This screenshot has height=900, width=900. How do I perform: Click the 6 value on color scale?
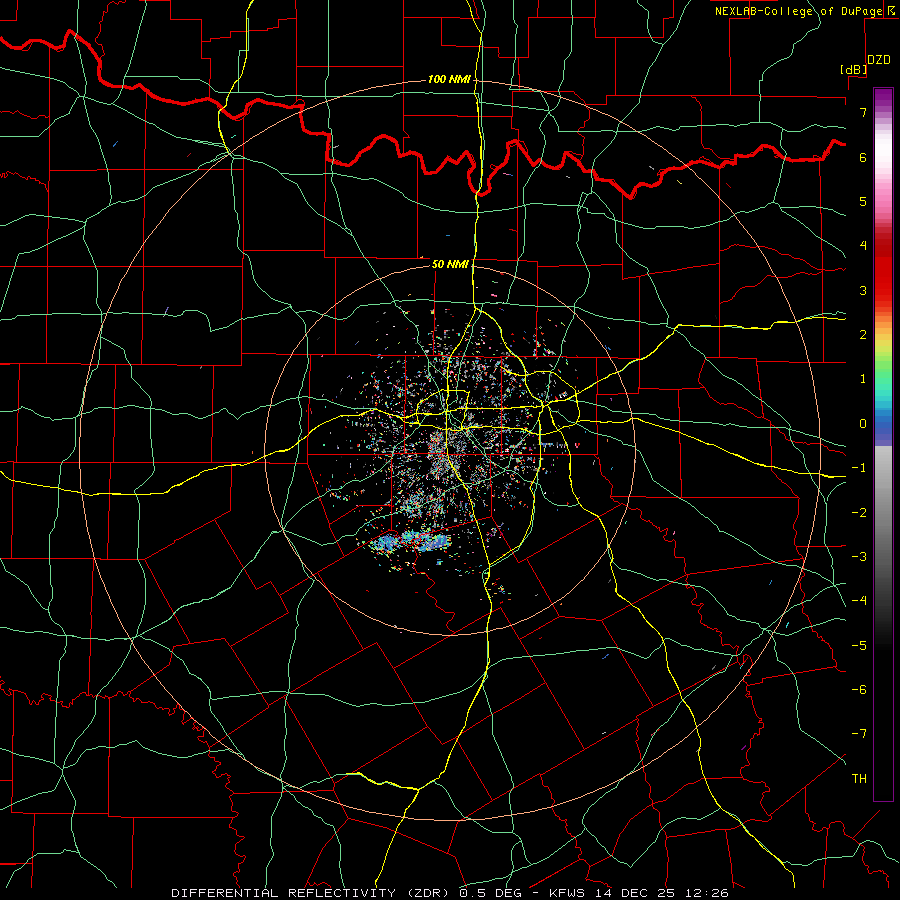click(x=863, y=157)
